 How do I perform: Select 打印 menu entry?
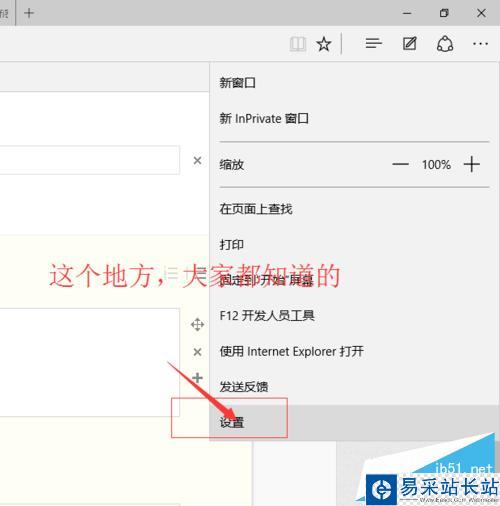355,245
